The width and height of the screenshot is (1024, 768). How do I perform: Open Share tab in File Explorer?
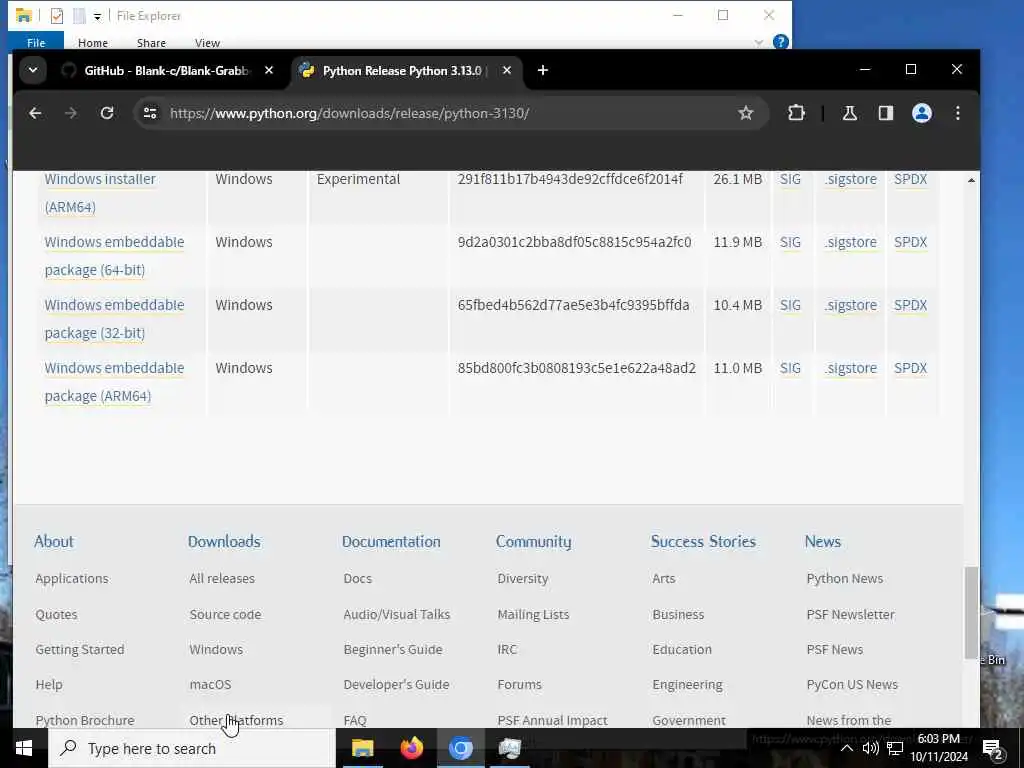tap(151, 42)
